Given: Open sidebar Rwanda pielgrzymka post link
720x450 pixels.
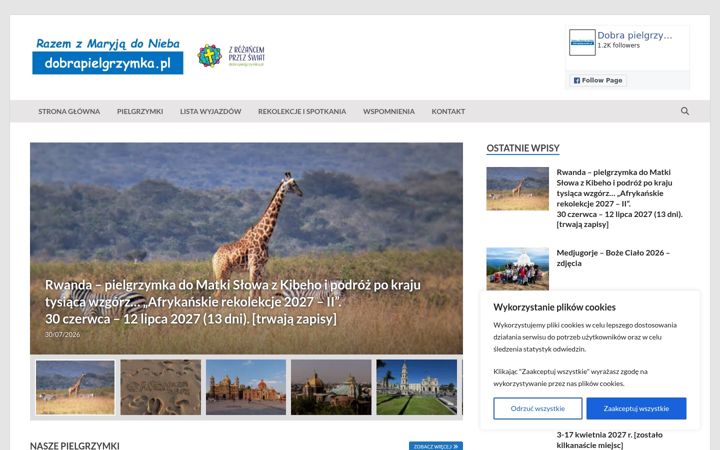Looking at the screenshot, I should (x=619, y=198).
